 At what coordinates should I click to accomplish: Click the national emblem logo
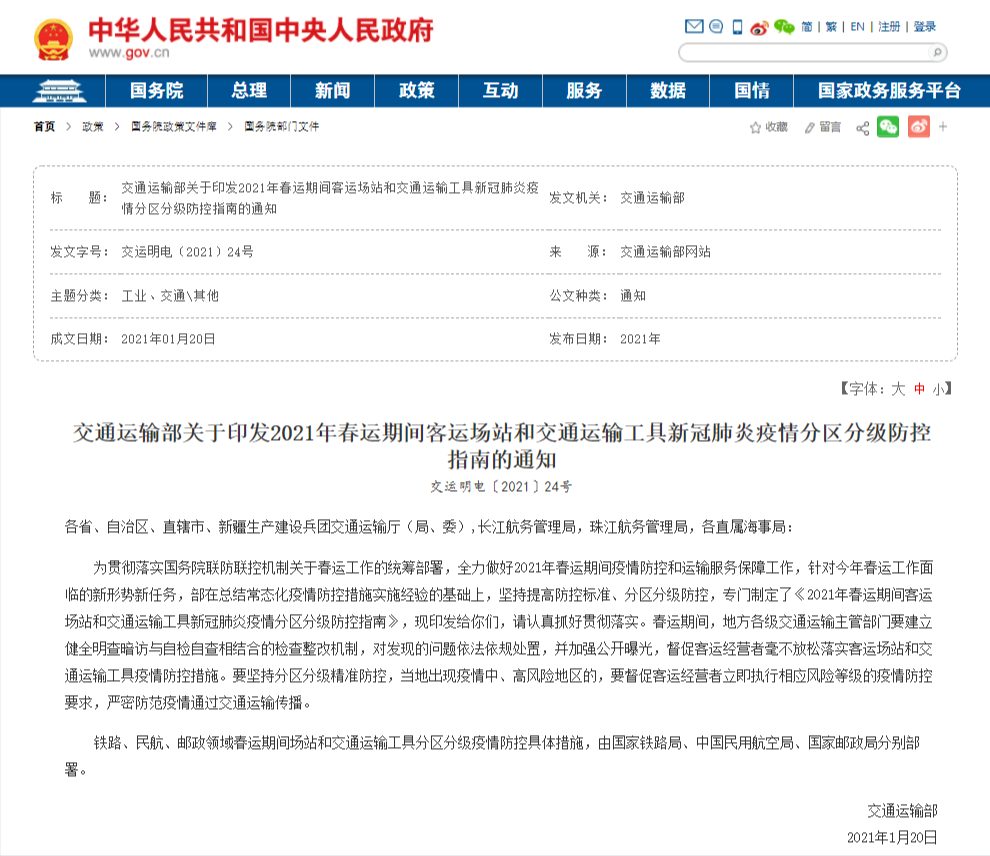53,39
